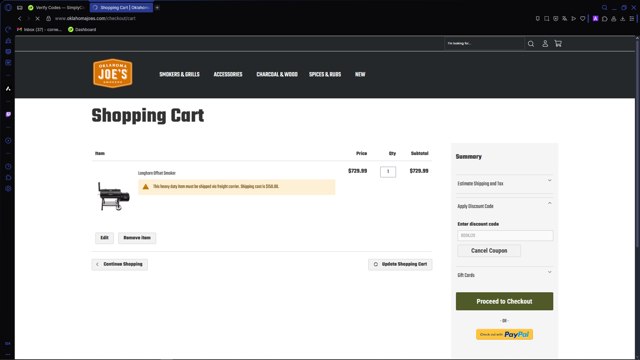The image size is (640, 360).
Task: Open the Dashboard bookmark
Action: coord(82,29)
